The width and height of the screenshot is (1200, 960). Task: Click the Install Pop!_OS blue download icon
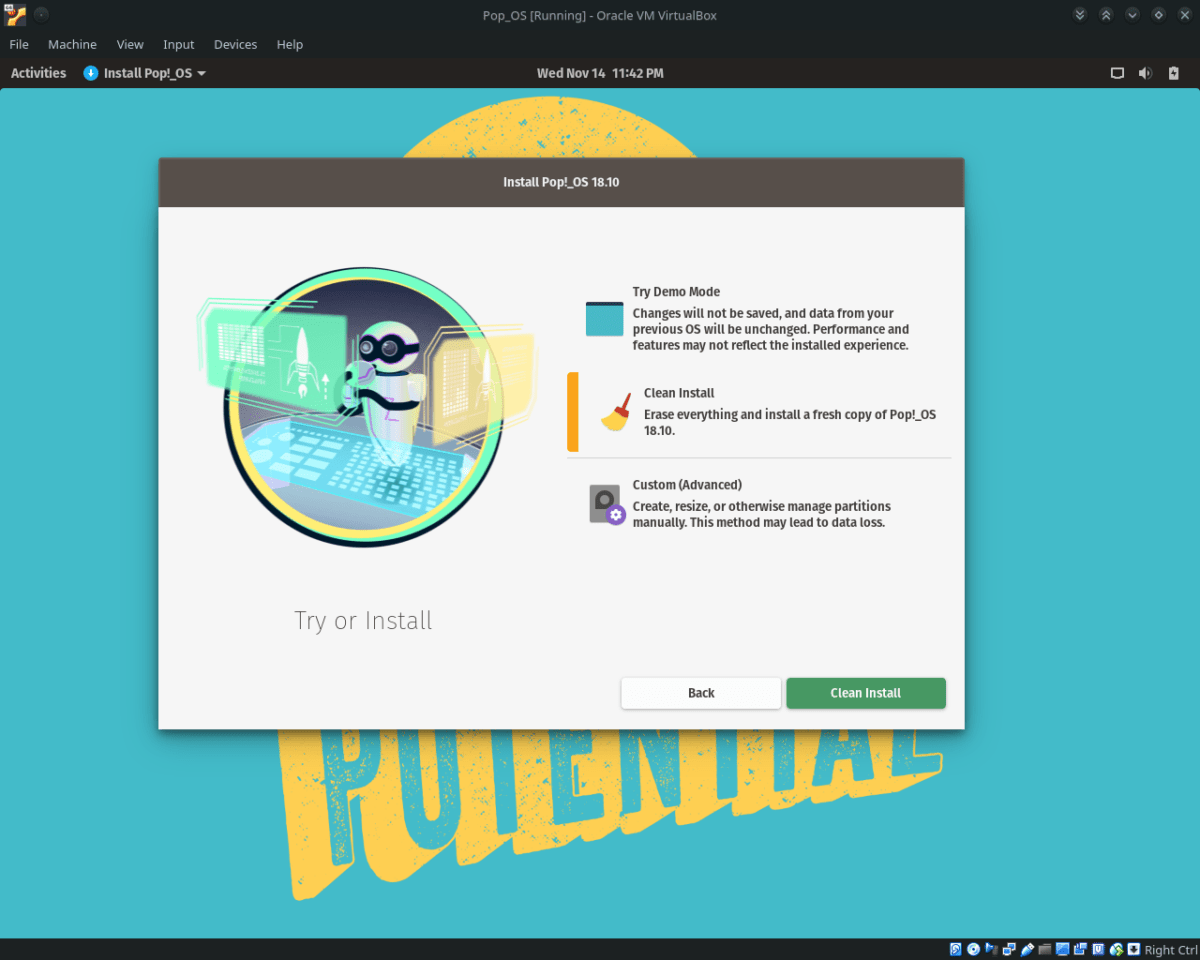(91, 73)
